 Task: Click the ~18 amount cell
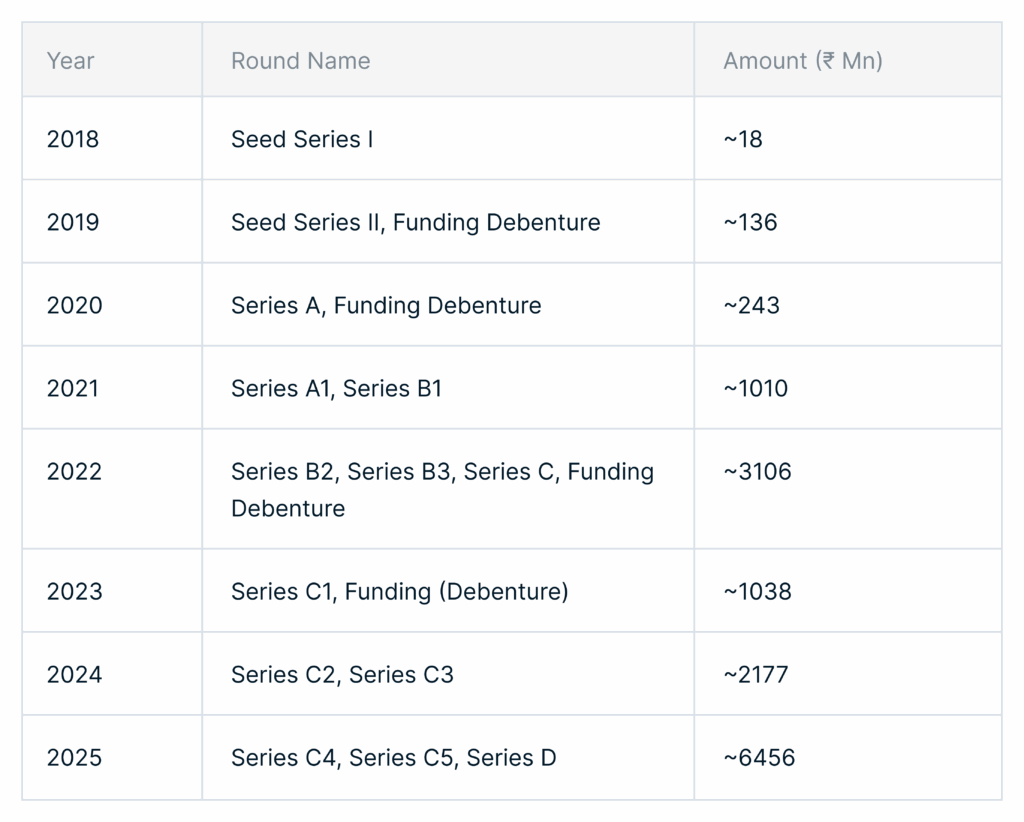click(x=848, y=138)
